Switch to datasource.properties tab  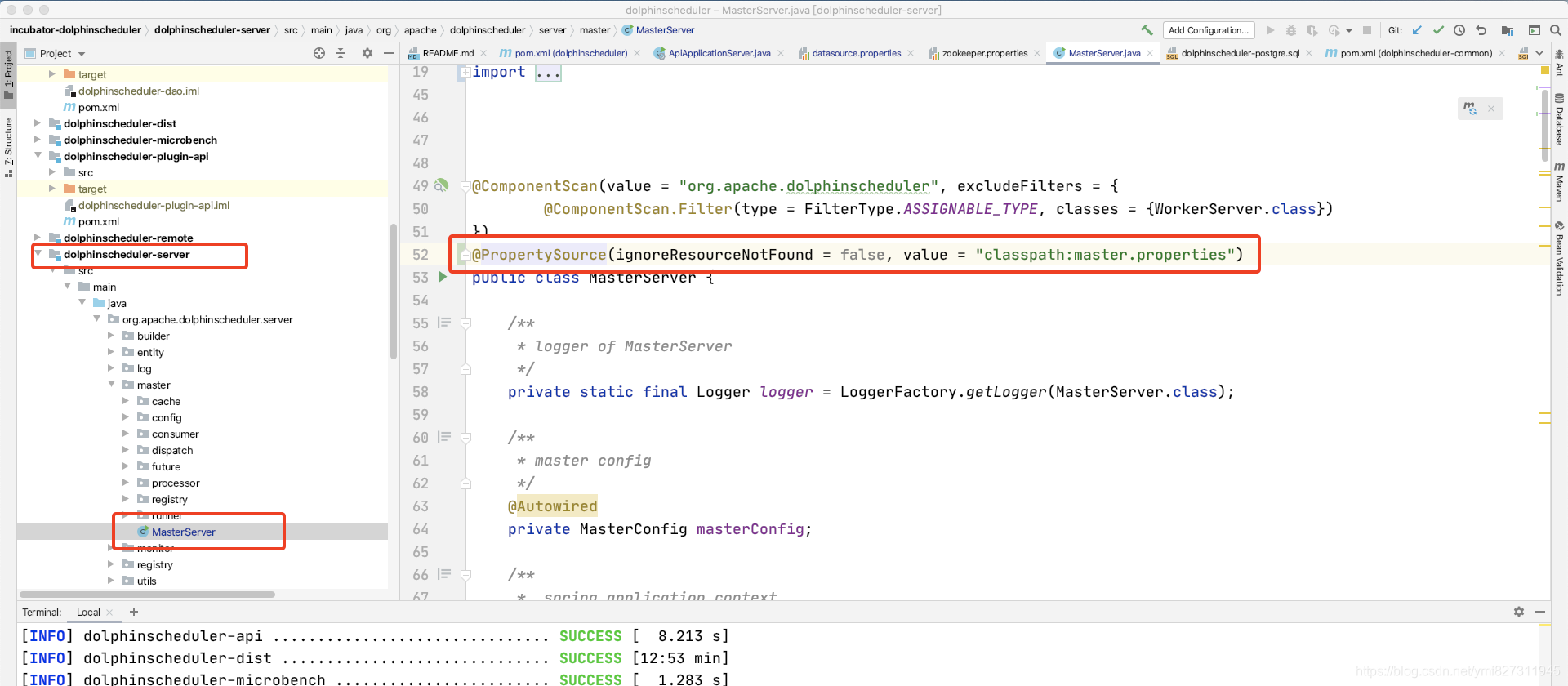pyautogui.click(x=856, y=53)
